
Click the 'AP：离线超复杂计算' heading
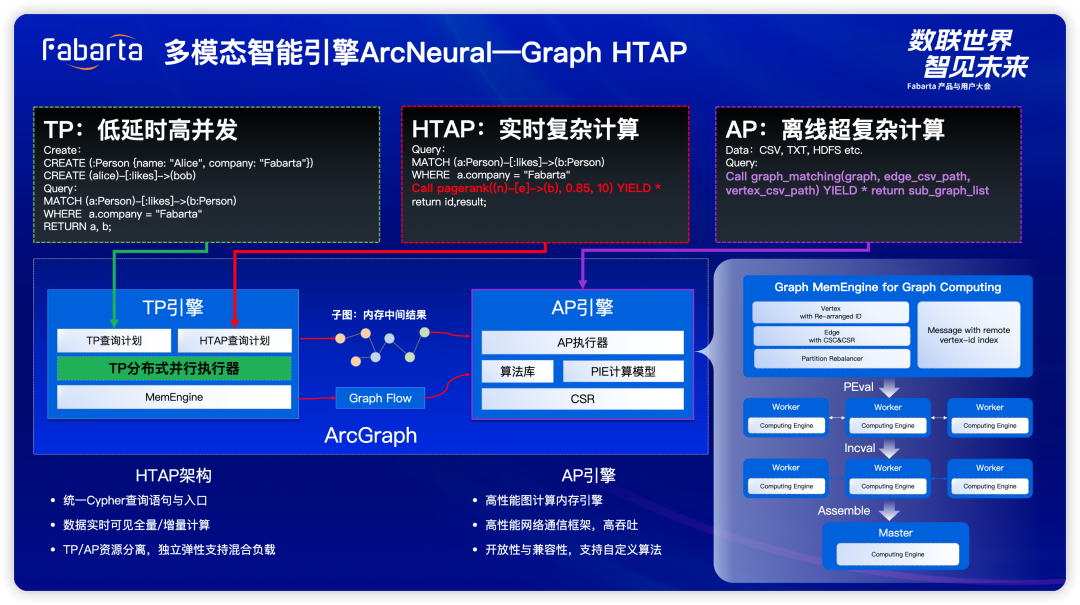coord(835,129)
